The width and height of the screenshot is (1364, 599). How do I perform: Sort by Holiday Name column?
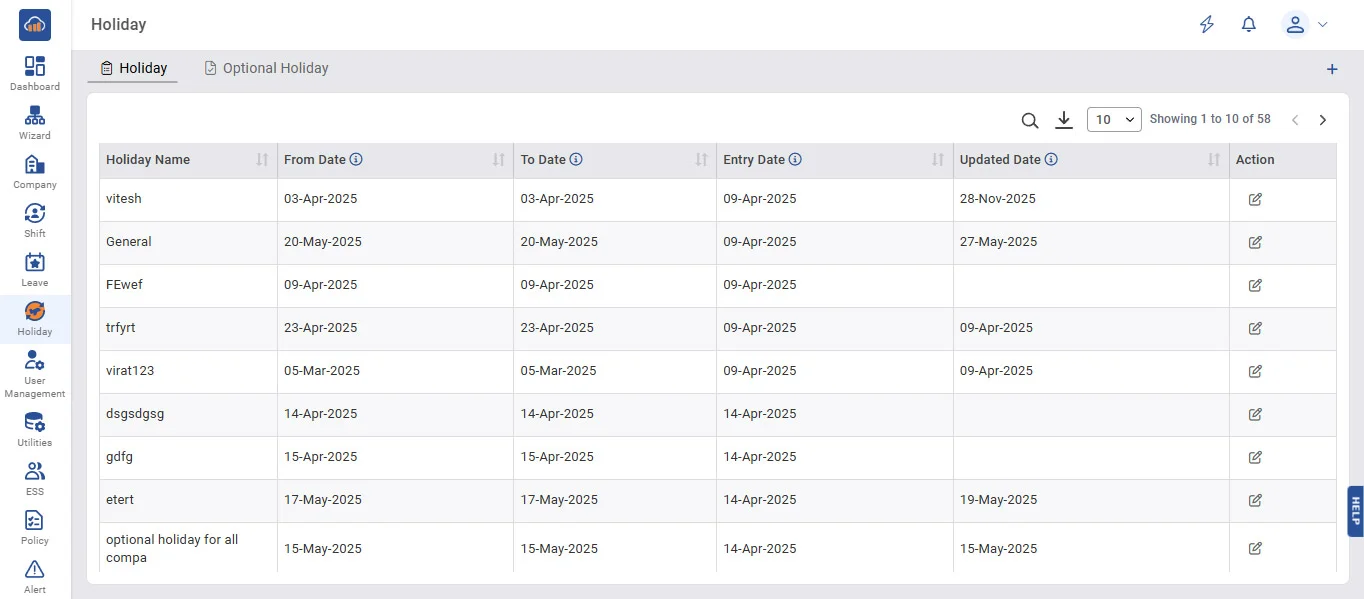tap(262, 160)
